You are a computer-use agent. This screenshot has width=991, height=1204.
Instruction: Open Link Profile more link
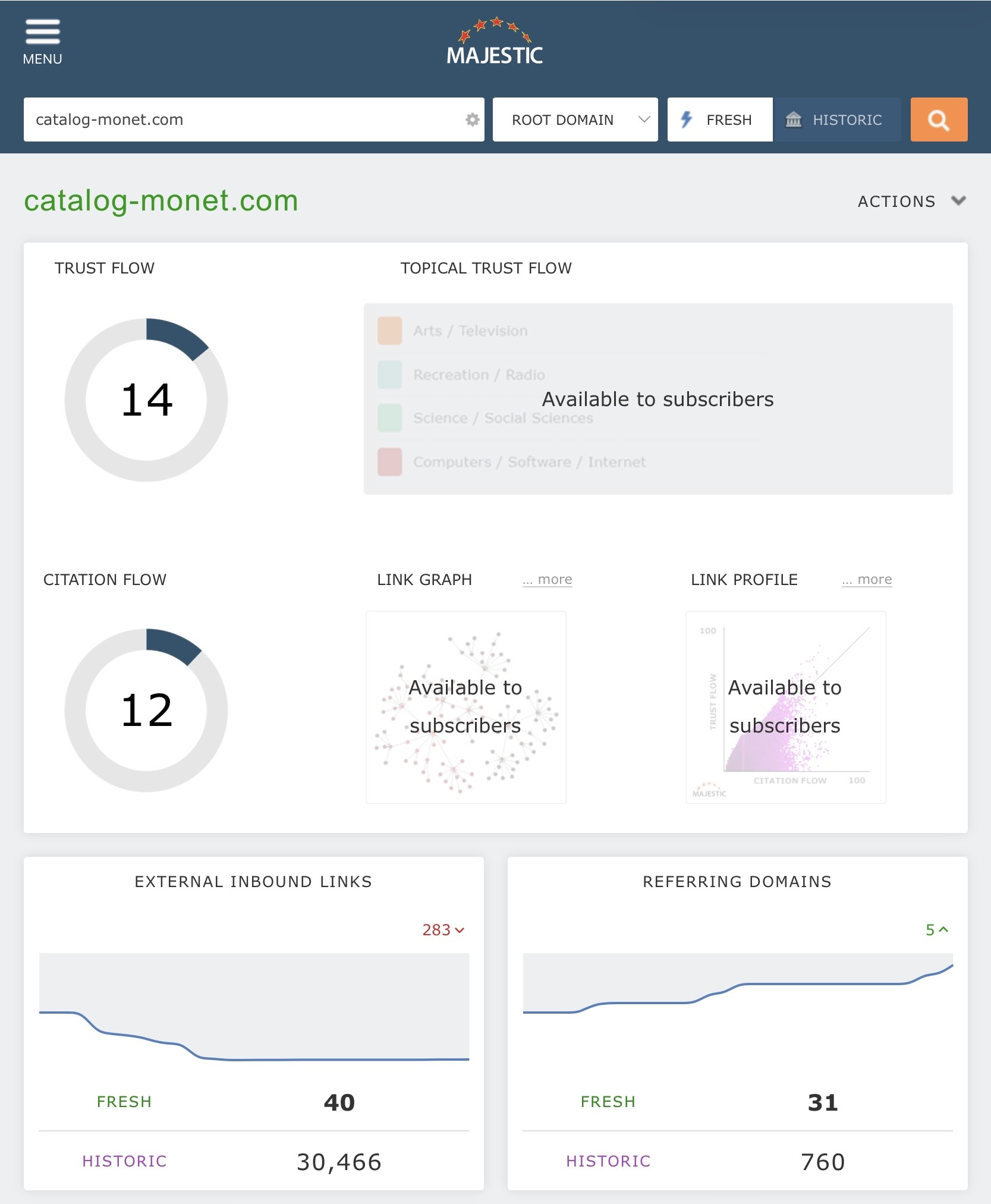[x=867, y=580]
